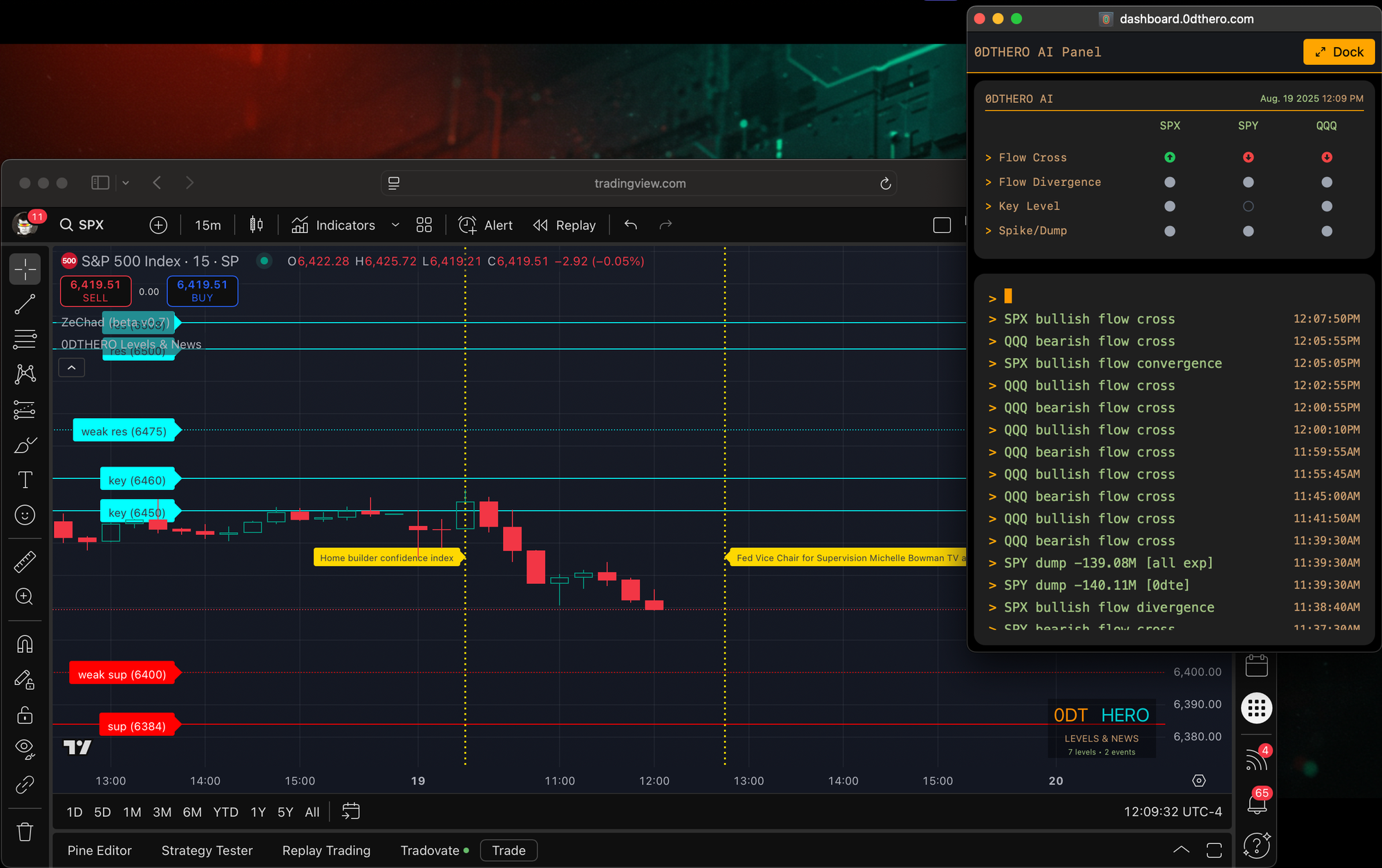Select the 1M time range
This screenshot has height=868, width=1382.
[132, 812]
